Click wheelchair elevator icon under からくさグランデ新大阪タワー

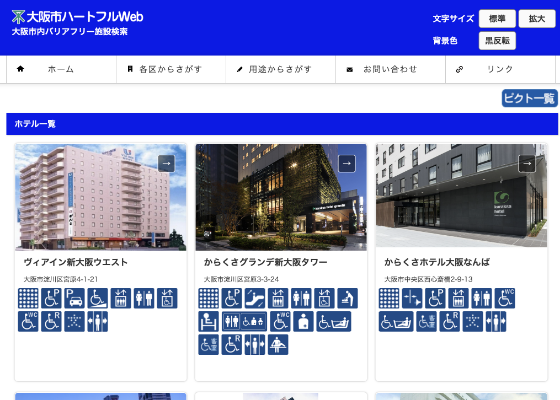pyautogui.click(x=324, y=298)
